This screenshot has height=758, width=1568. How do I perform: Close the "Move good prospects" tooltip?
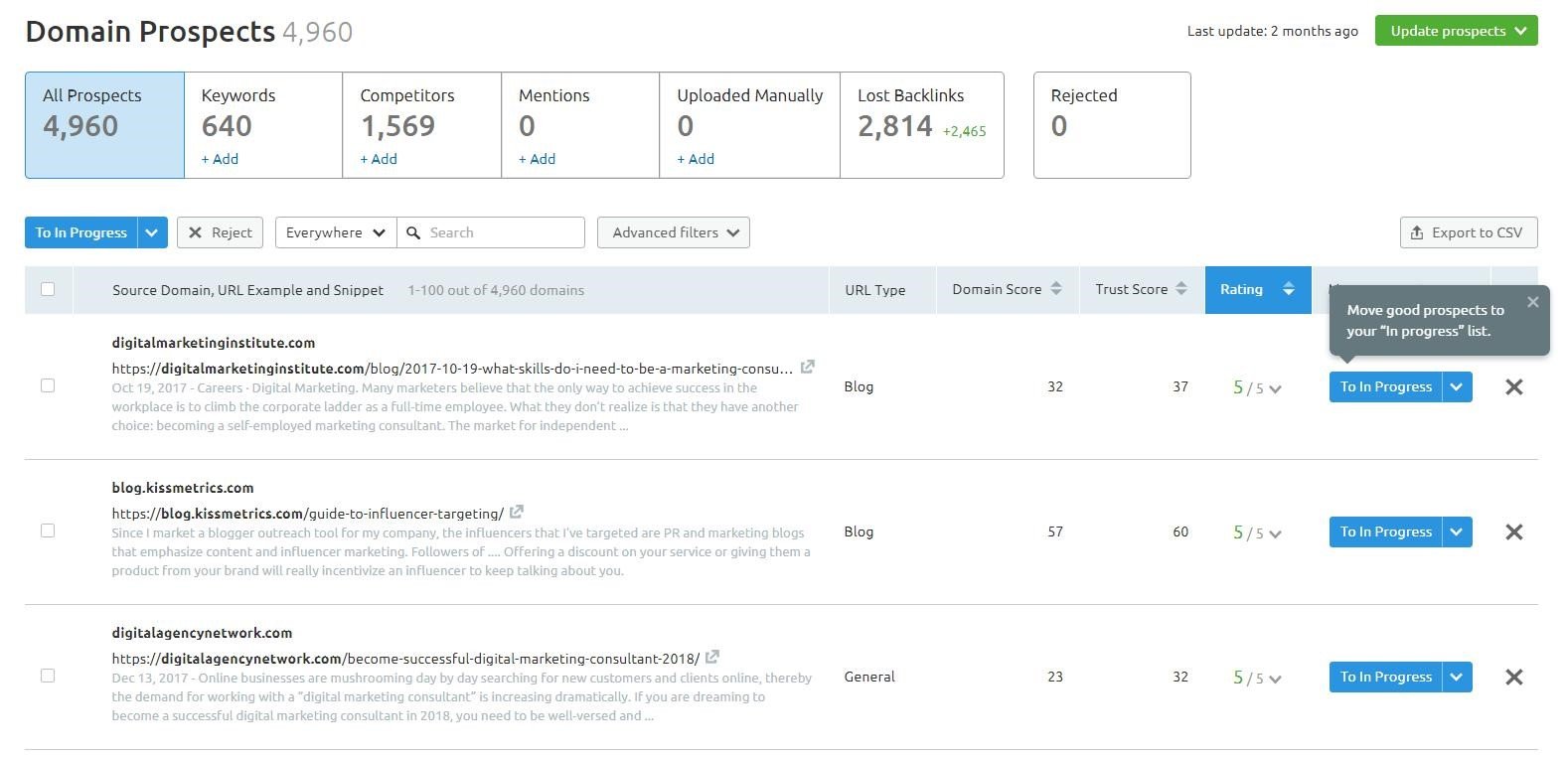pos(1532,302)
